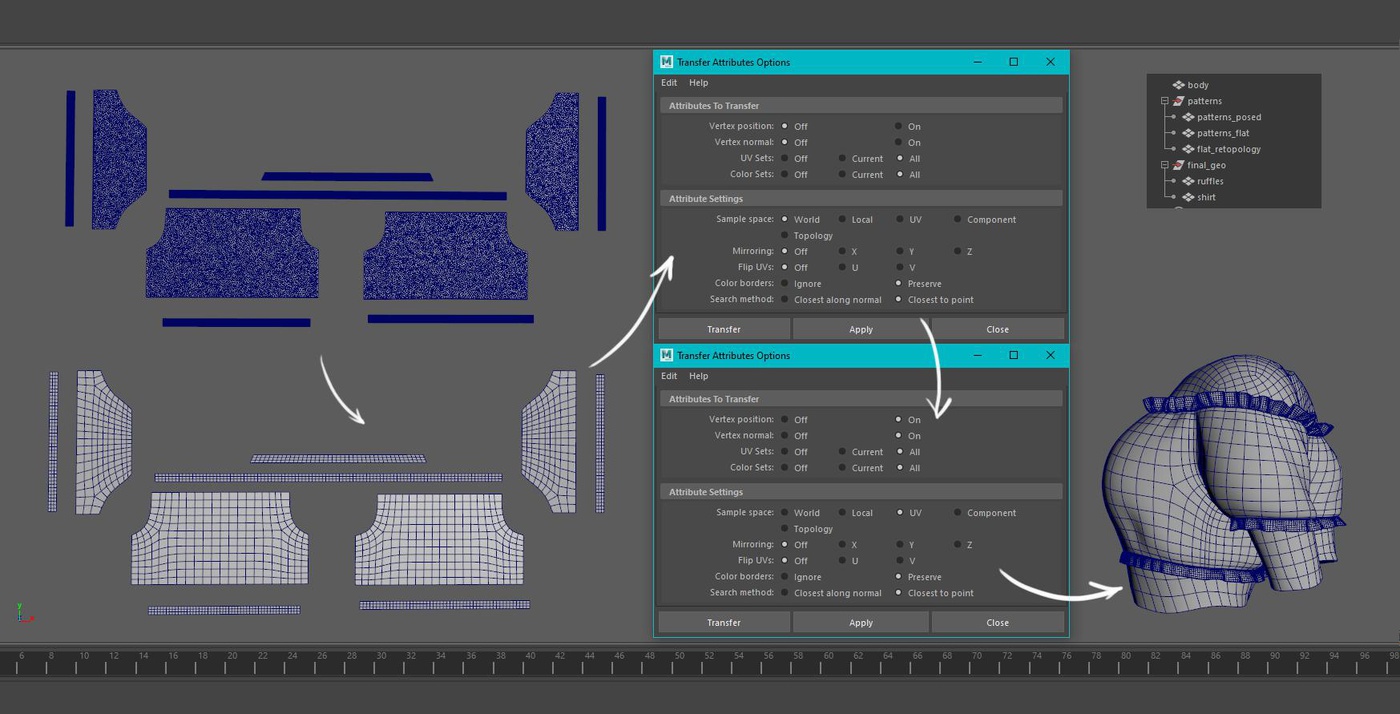1400x714 pixels.
Task: Click the mesh icon beside patterns_flat
Action: (x=1188, y=133)
